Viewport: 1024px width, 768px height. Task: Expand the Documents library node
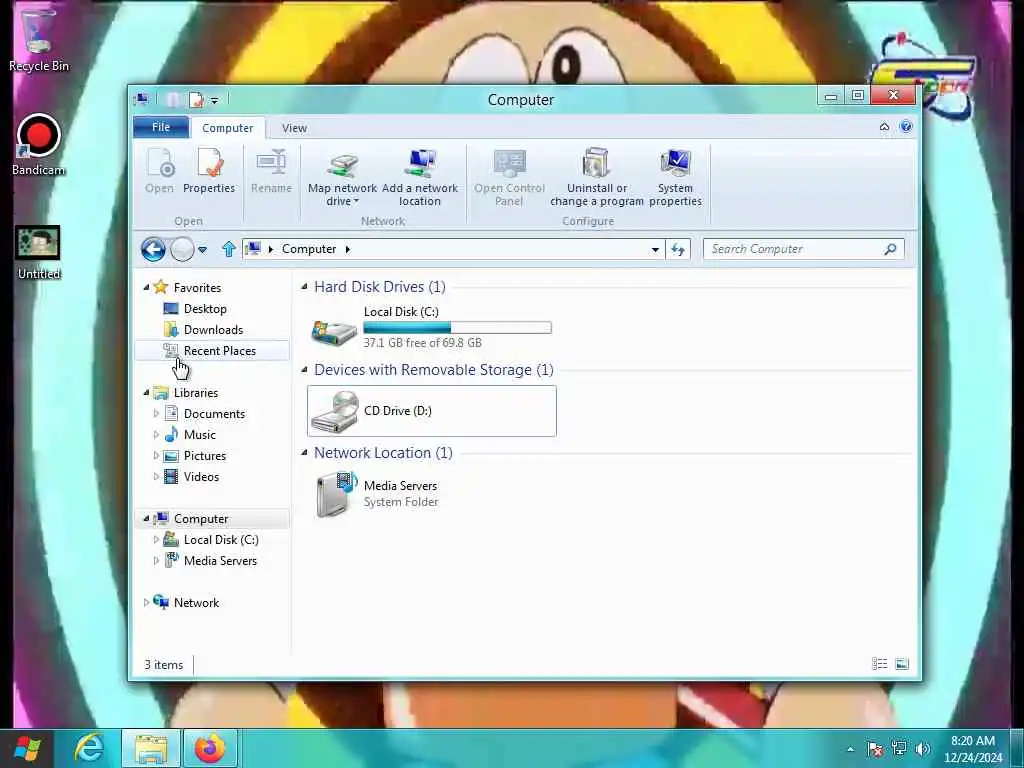click(156, 413)
